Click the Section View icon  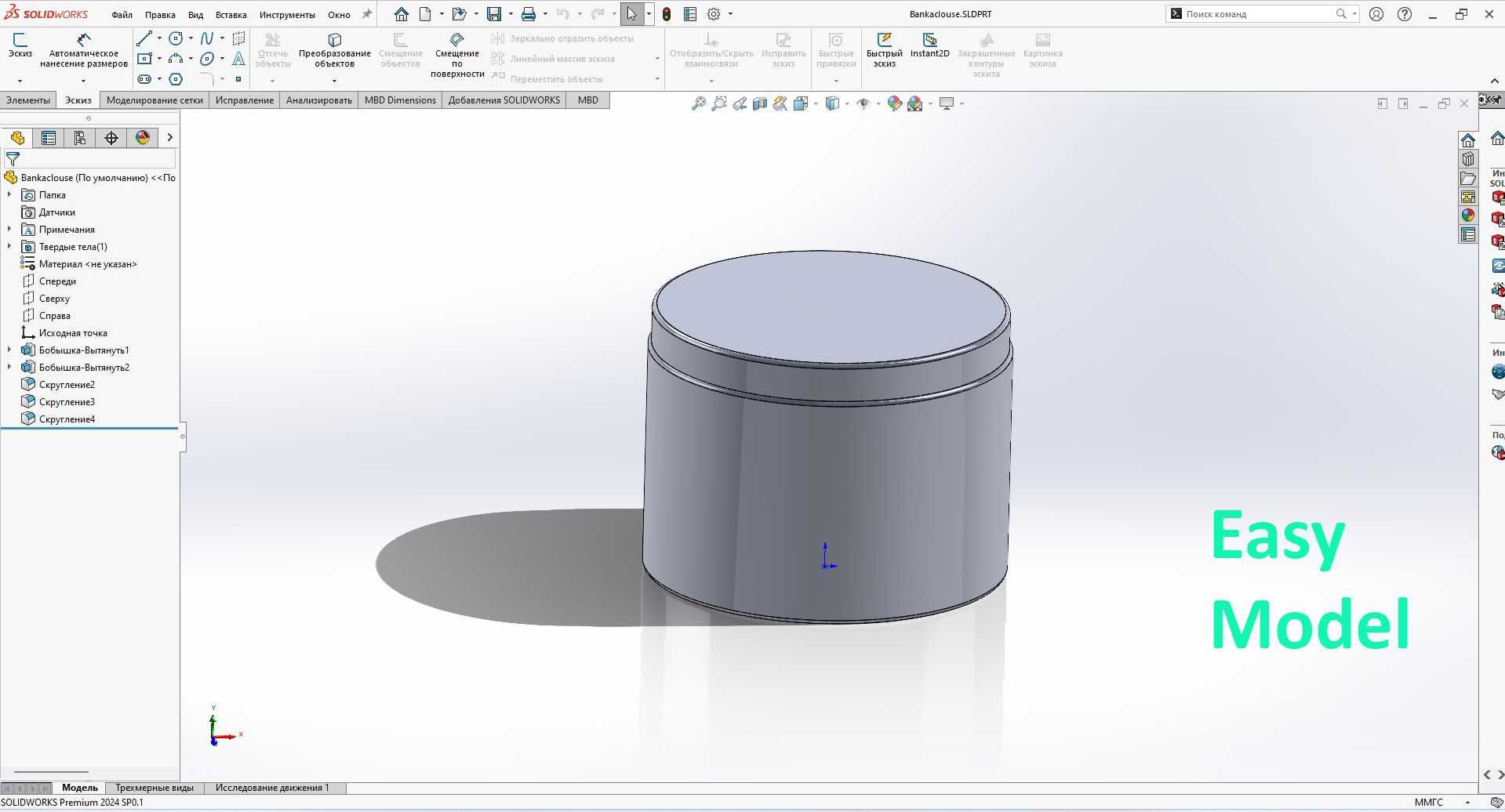tap(759, 103)
